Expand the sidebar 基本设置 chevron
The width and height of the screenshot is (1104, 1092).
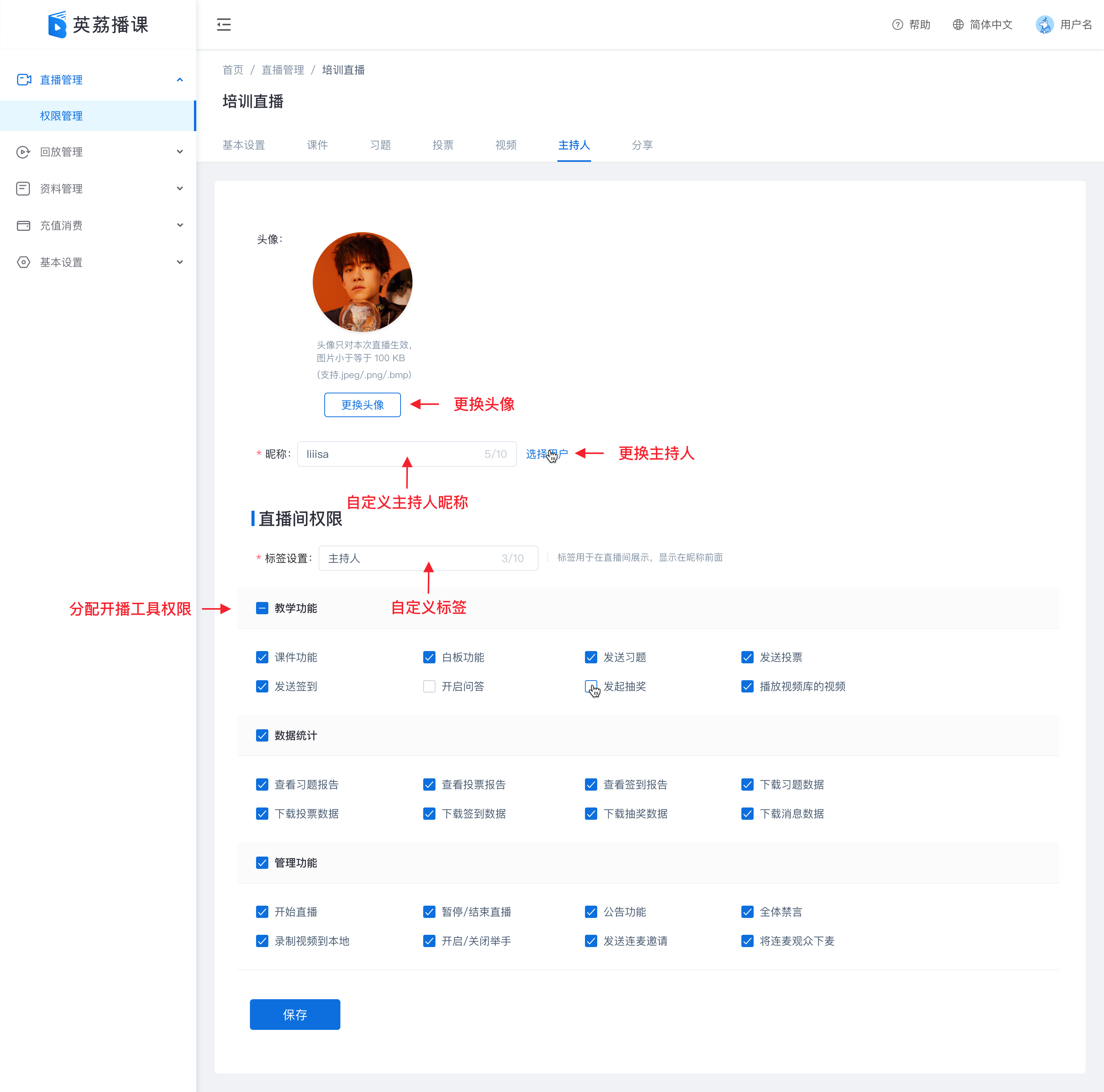point(180,262)
